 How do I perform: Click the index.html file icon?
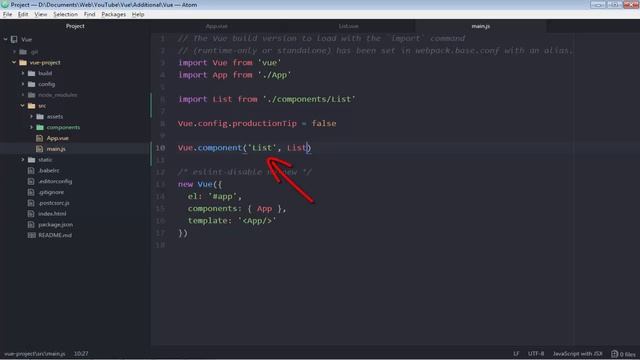(x=31, y=214)
